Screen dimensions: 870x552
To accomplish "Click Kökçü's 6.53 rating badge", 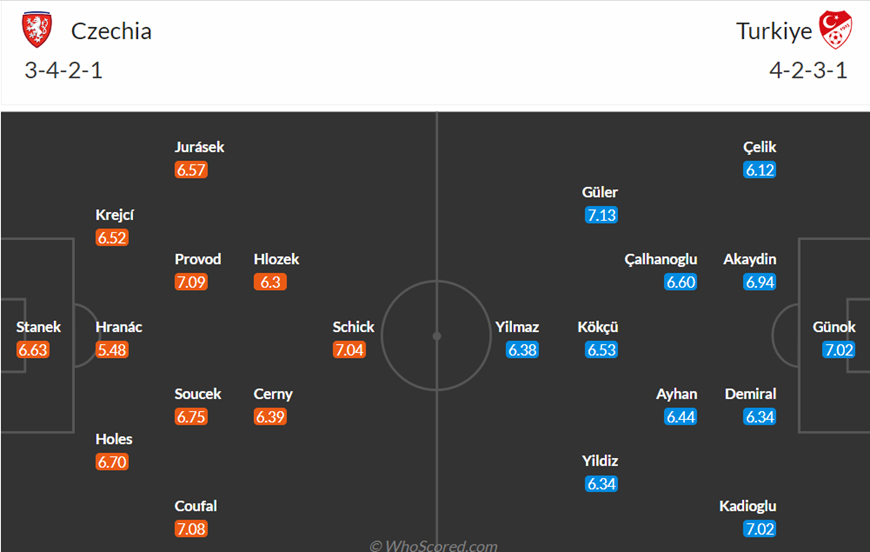I will 601,350.
